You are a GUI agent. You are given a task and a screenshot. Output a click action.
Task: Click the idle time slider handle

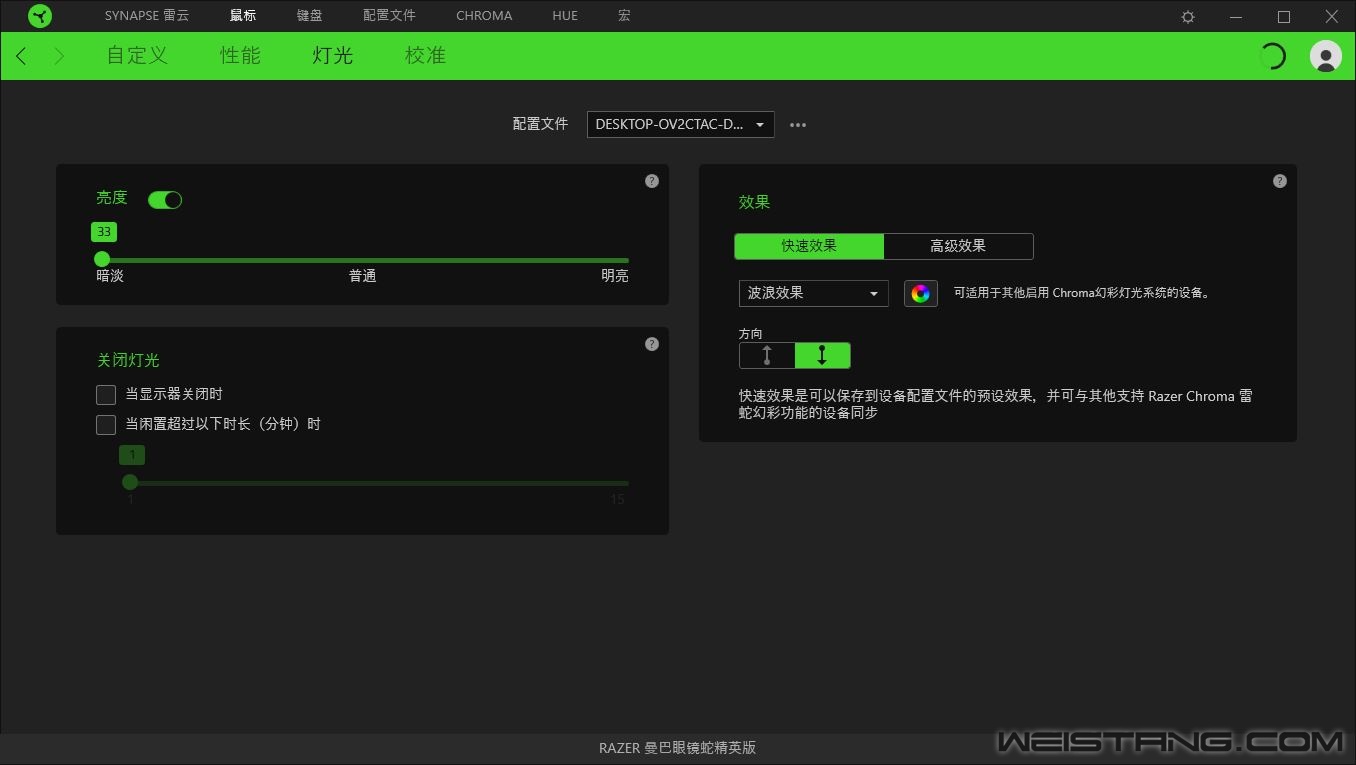click(130, 482)
